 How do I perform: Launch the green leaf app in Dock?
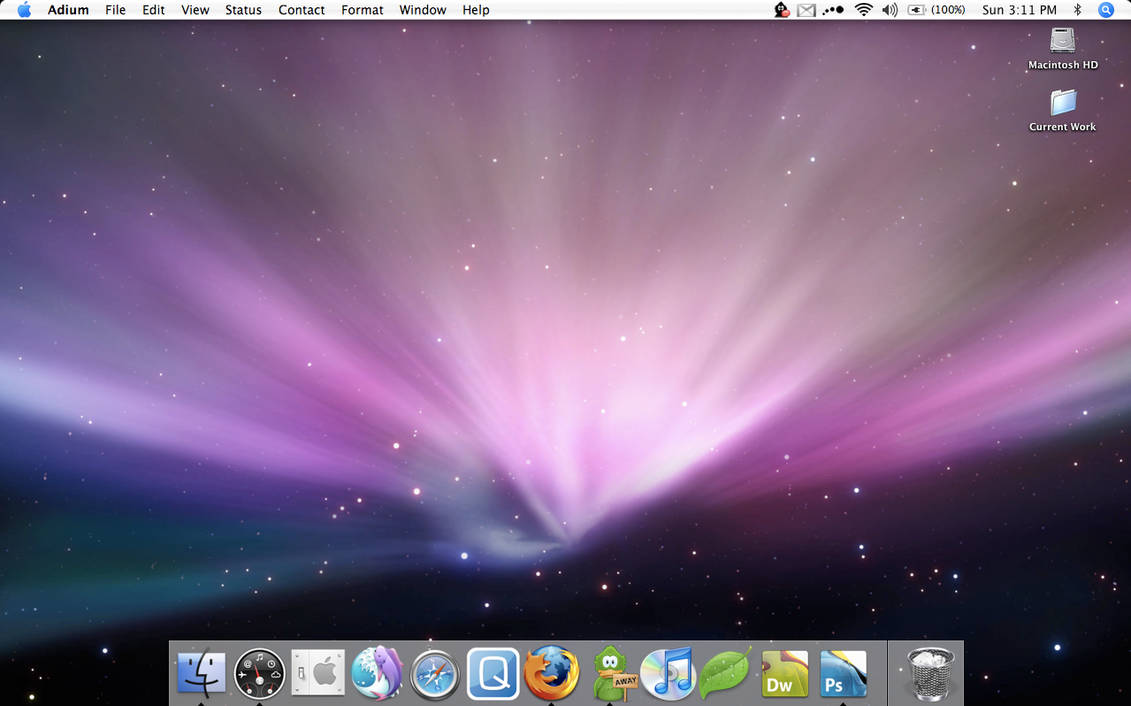tap(726, 673)
